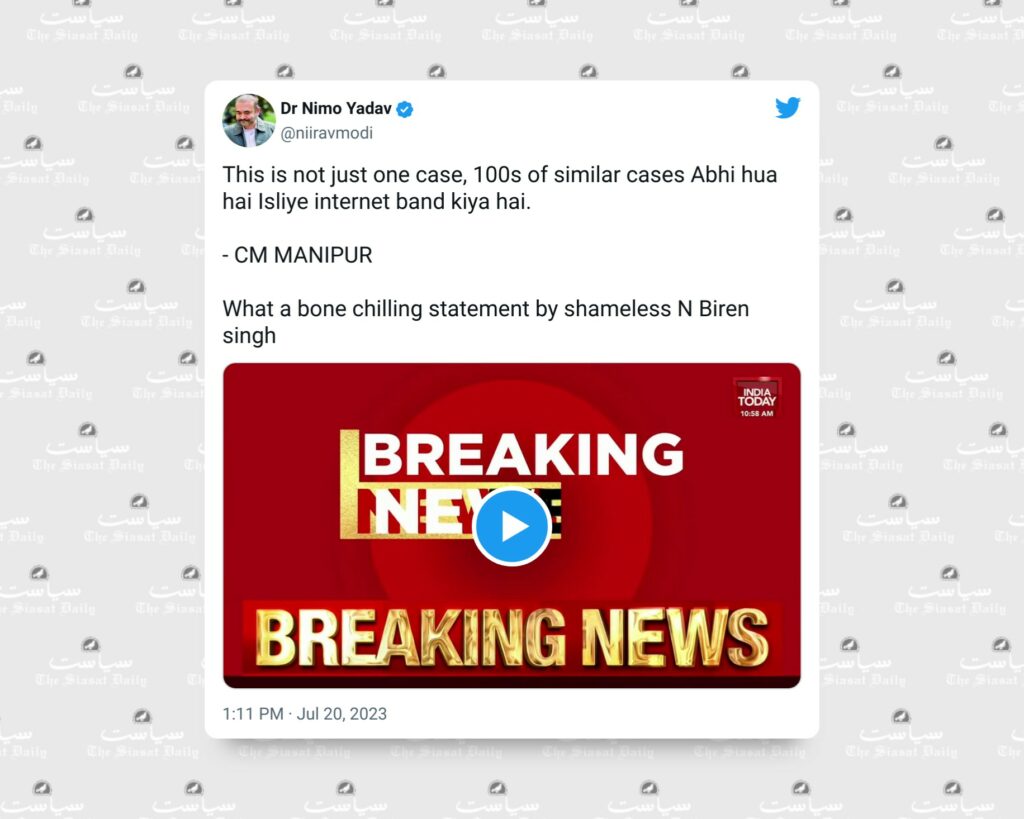Click the 10:58 AM clock in video

coord(756,413)
